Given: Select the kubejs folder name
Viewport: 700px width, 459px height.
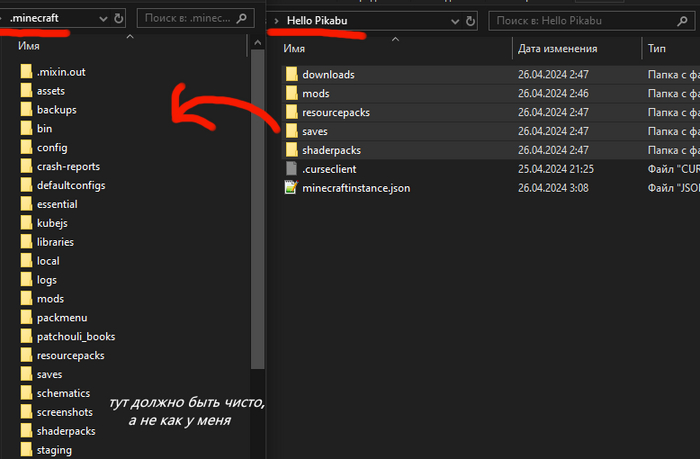Looking at the screenshot, I should (x=52, y=223).
